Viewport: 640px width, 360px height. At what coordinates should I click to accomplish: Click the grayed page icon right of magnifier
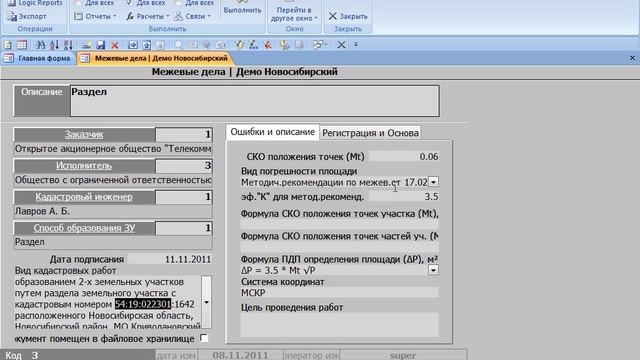point(193,45)
